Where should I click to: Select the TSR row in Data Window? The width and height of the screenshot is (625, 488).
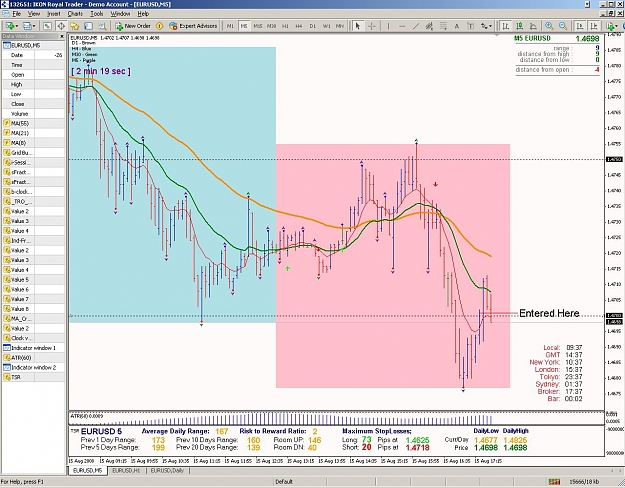(x=33, y=377)
